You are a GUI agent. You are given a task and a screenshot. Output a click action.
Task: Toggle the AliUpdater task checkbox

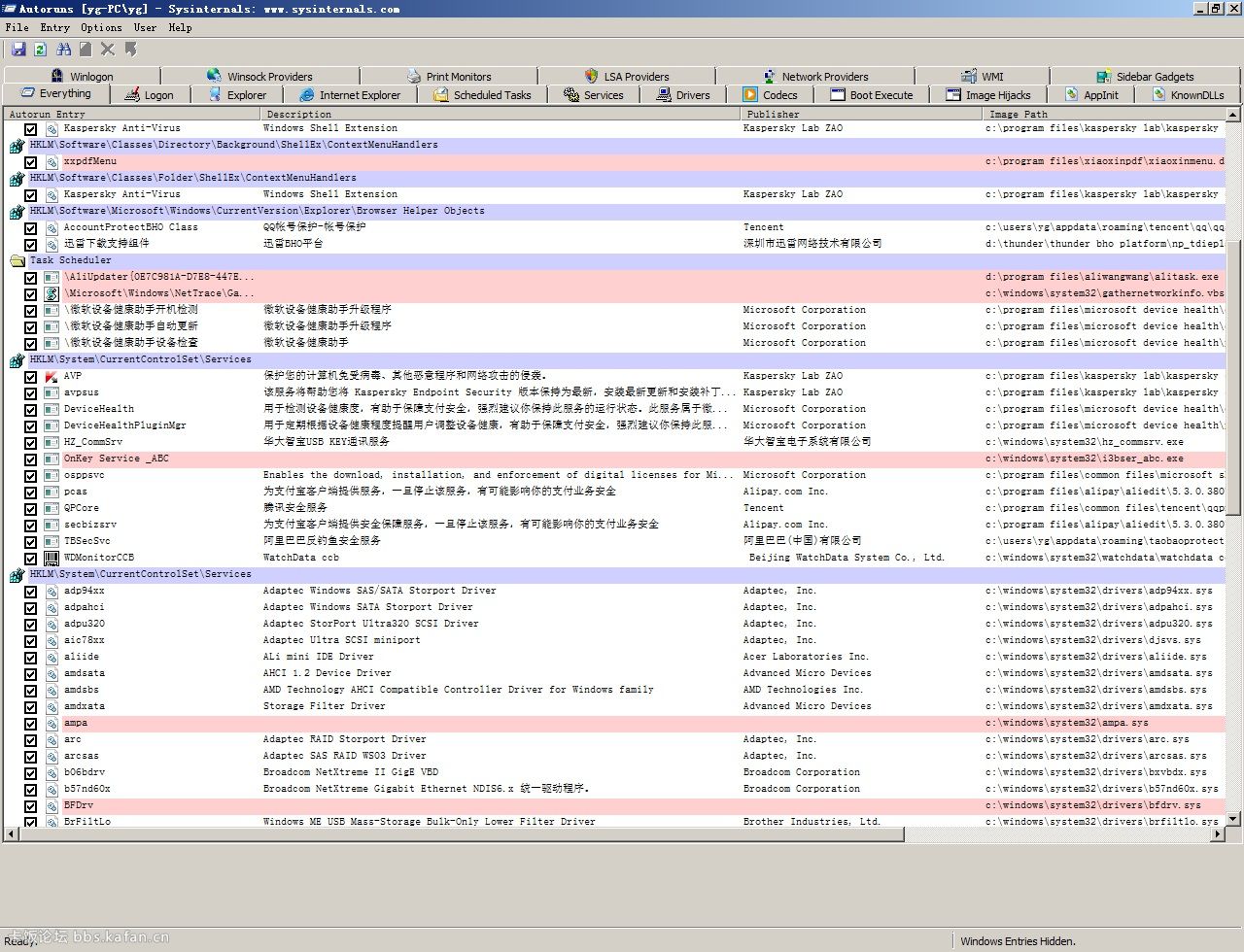coord(31,278)
